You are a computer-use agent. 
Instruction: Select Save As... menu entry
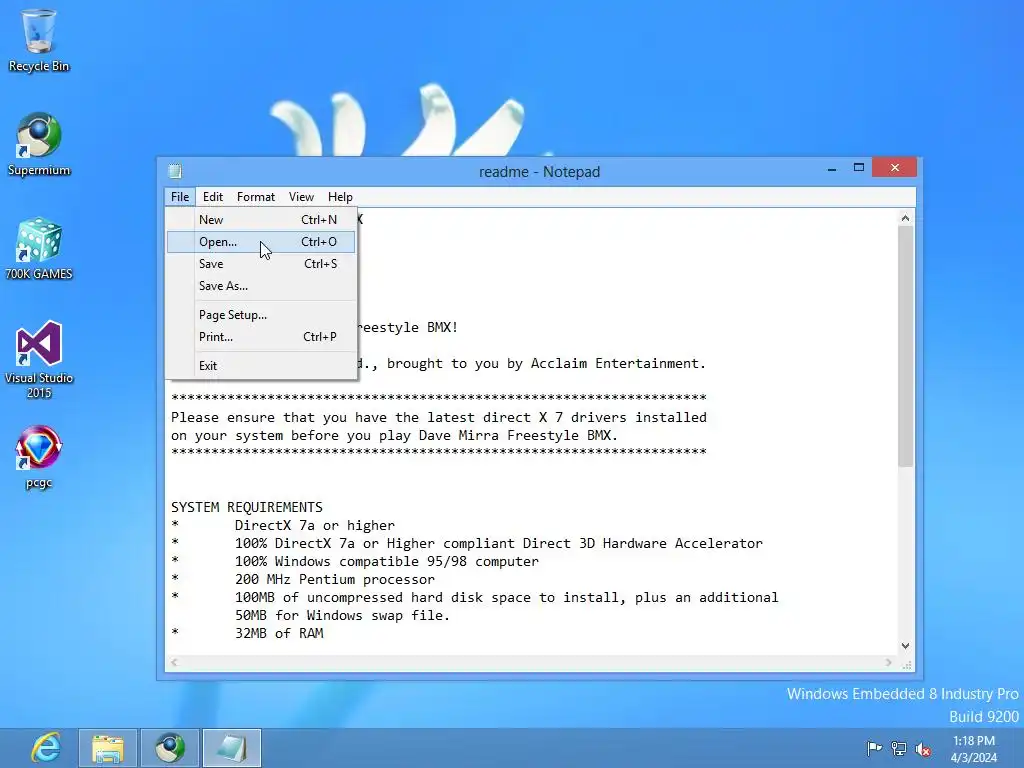tap(261, 286)
